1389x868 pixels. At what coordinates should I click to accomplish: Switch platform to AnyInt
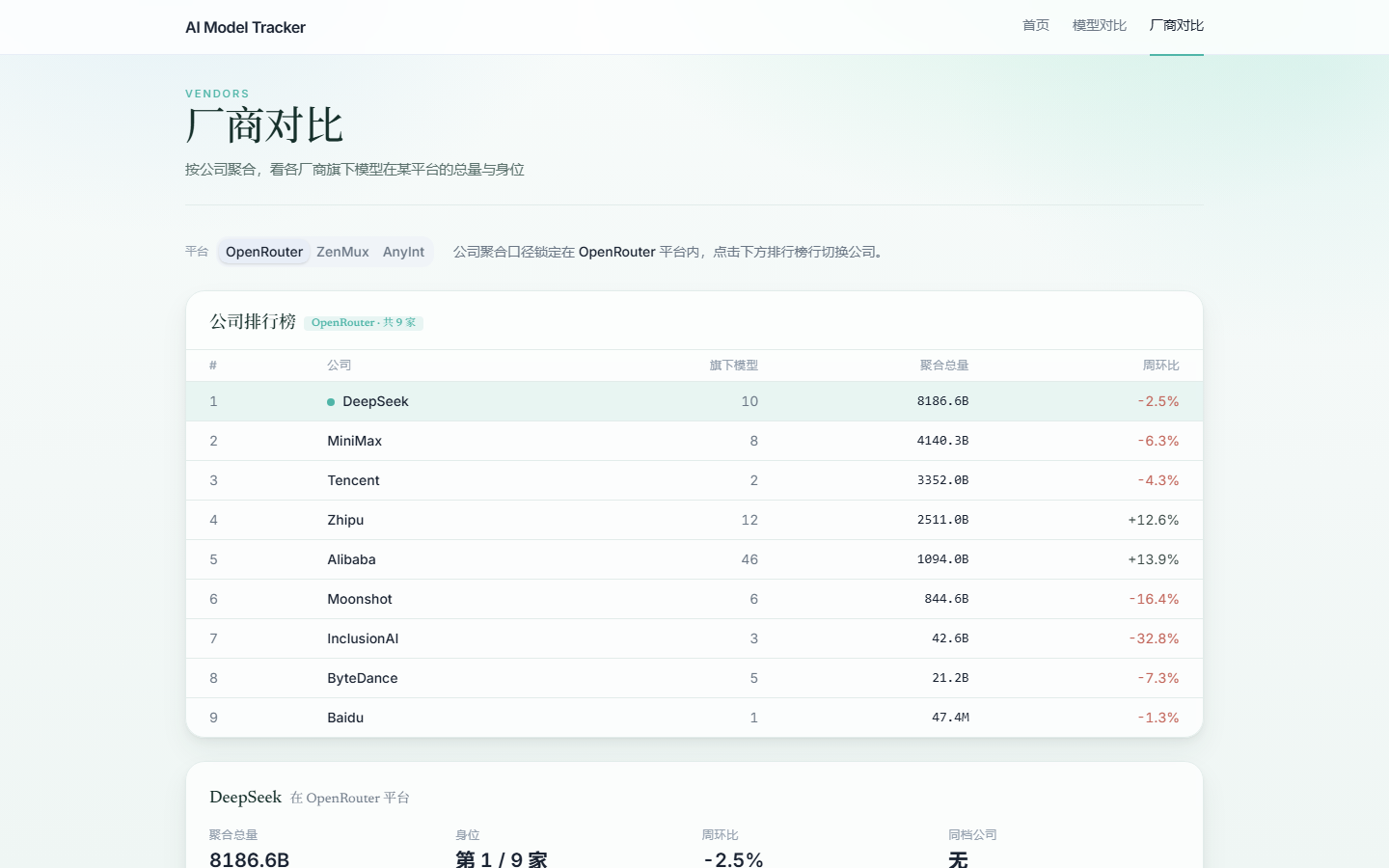(403, 252)
